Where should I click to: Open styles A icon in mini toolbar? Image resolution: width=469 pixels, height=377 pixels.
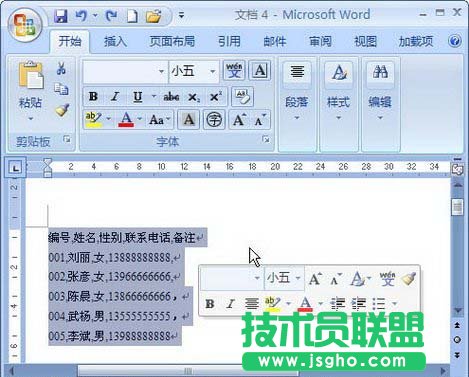click(357, 278)
